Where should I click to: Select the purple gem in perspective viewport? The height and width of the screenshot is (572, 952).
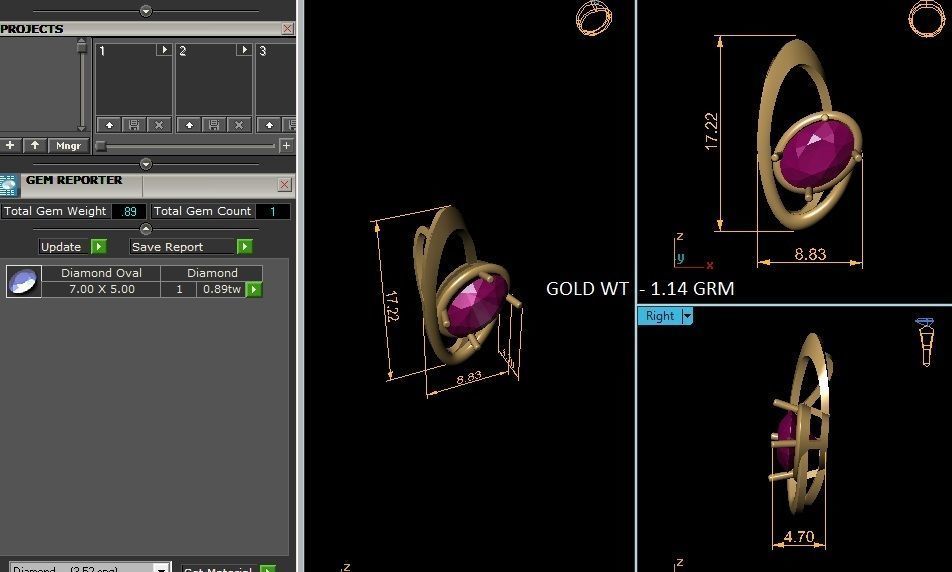pos(476,305)
